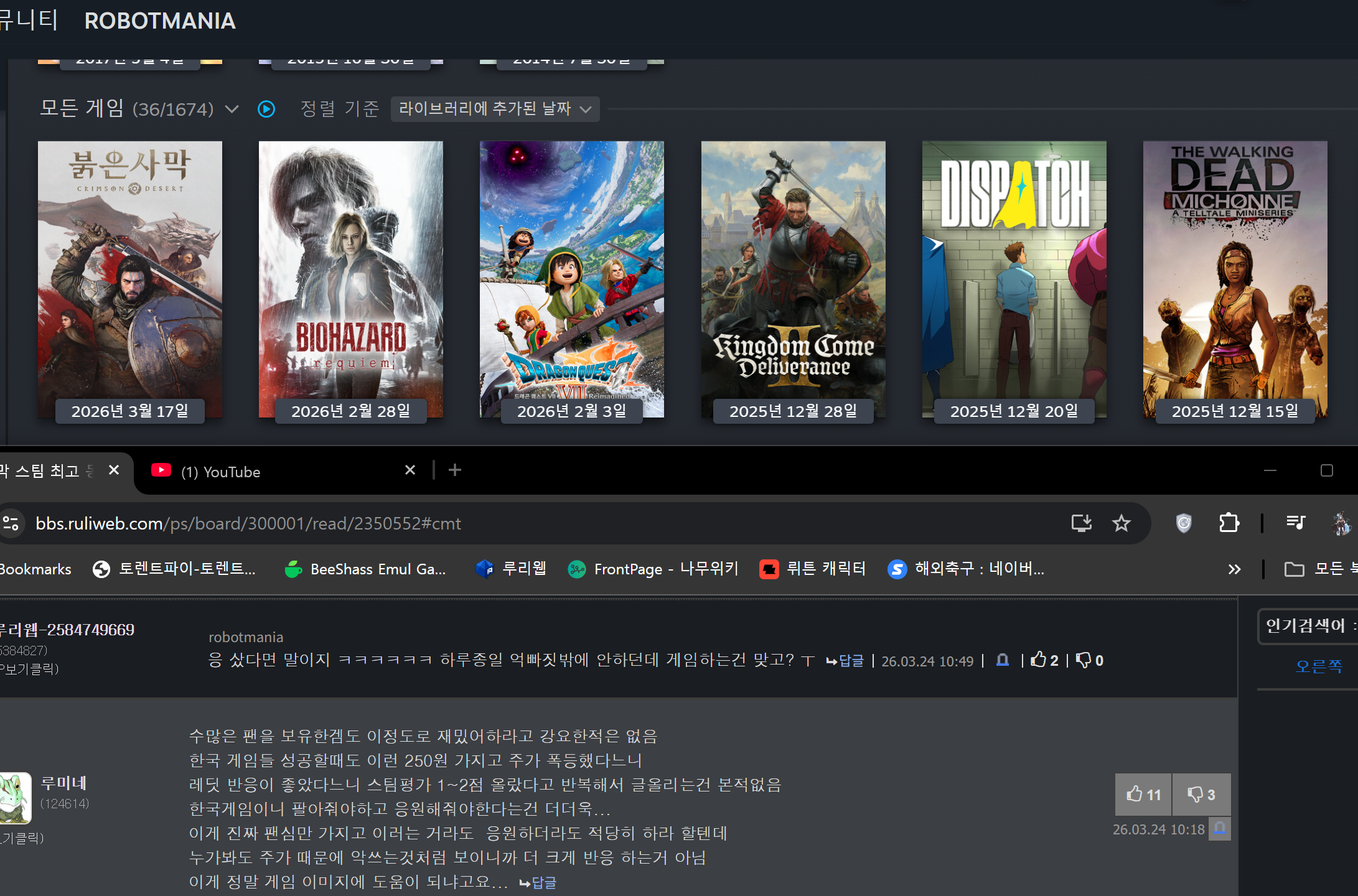
Task: Click the blue play circle icon
Action: coord(266,110)
